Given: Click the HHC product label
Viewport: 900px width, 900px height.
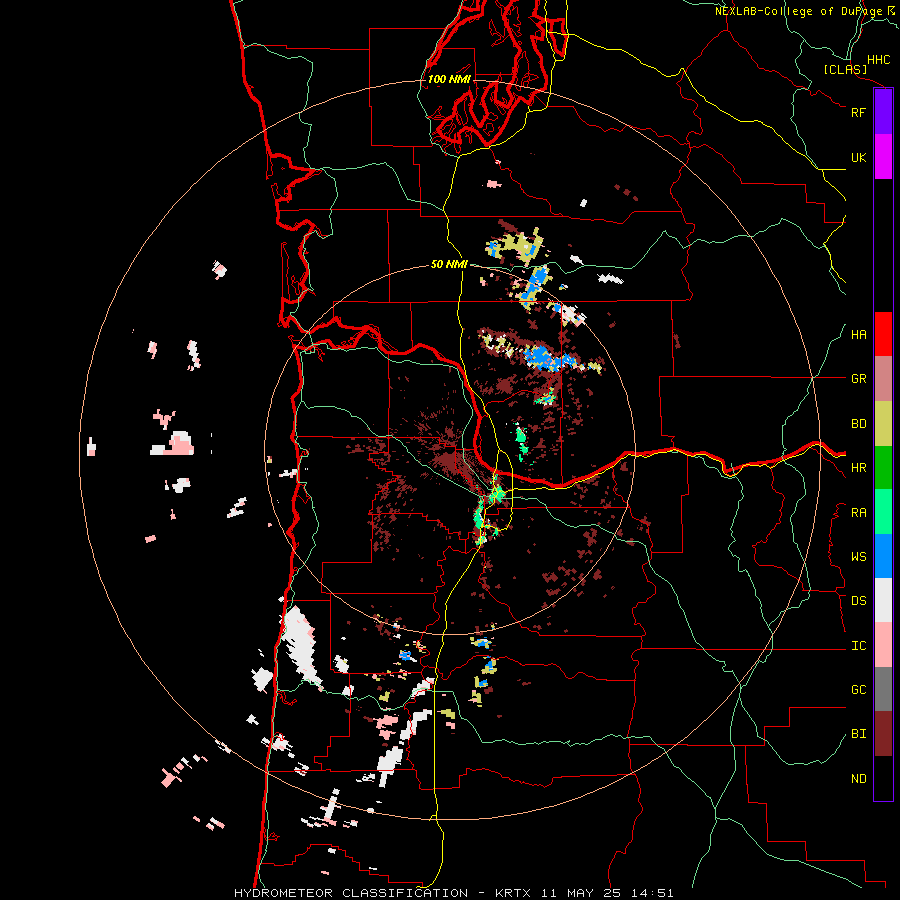Looking at the screenshot, I should 878,60.
